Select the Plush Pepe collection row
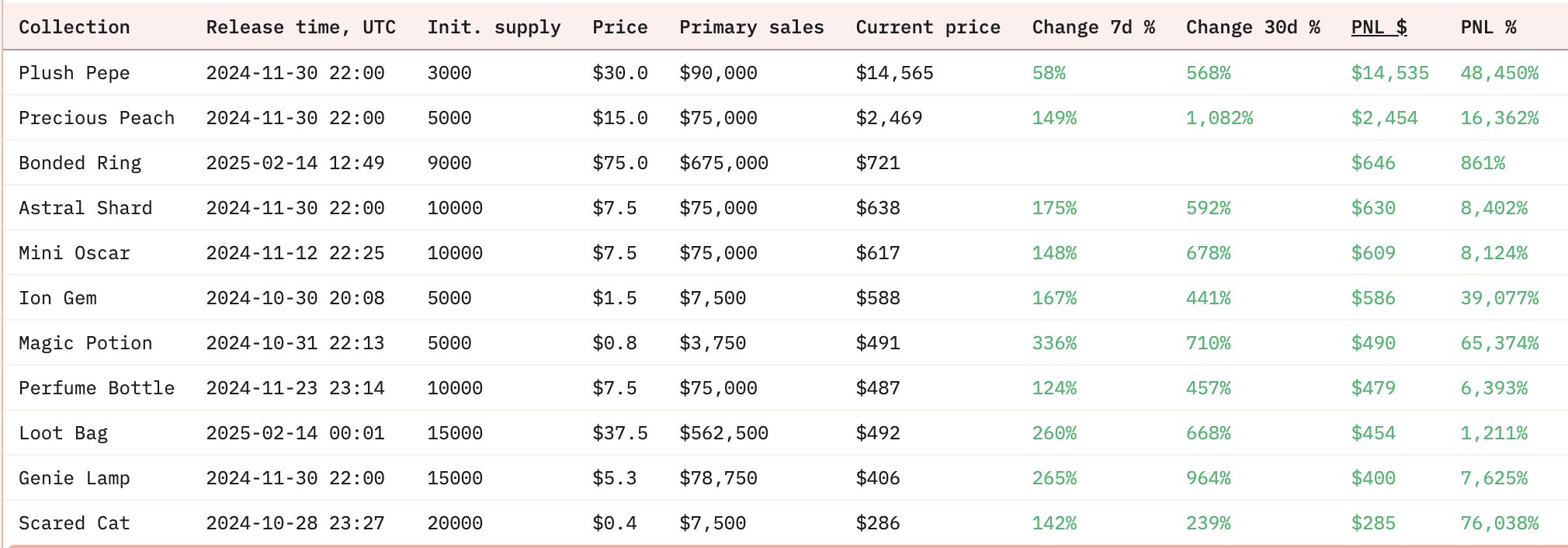 pos(785,73)
